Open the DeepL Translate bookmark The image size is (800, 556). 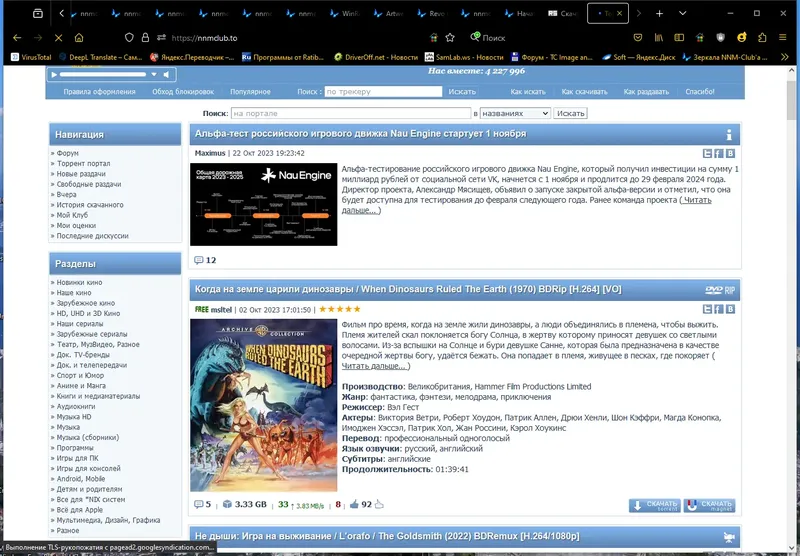(101, 57)
